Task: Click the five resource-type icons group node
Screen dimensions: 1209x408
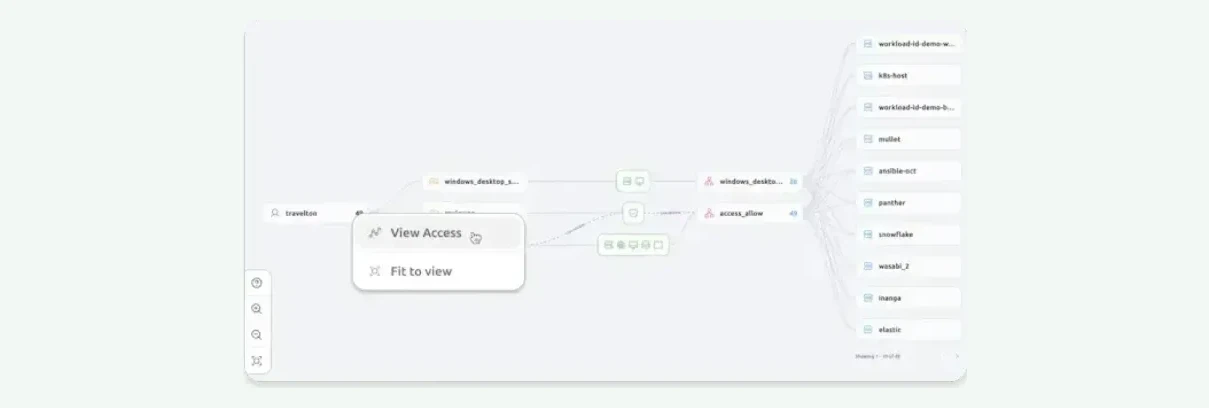Action: pyautogui.click(x=633, y=245)
